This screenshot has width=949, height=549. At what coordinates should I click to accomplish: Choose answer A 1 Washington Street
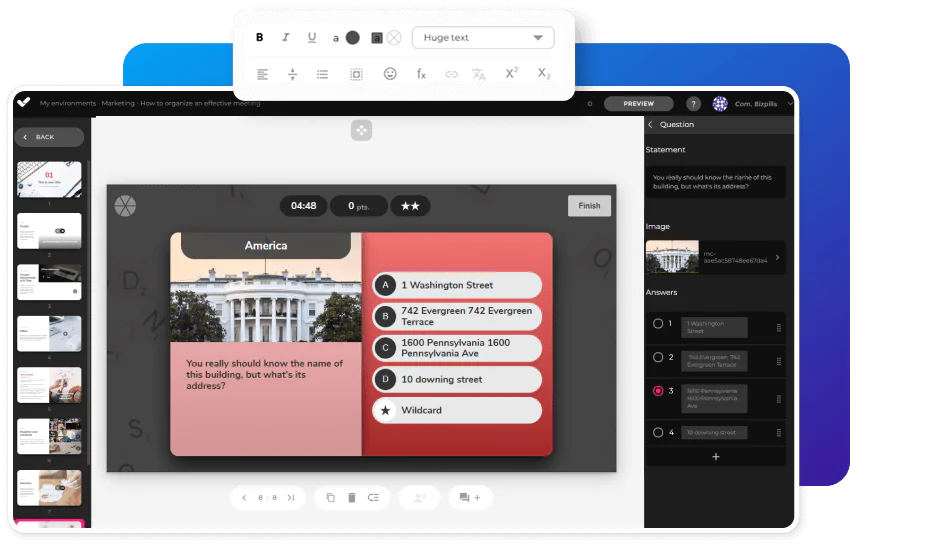click(457, 285)
